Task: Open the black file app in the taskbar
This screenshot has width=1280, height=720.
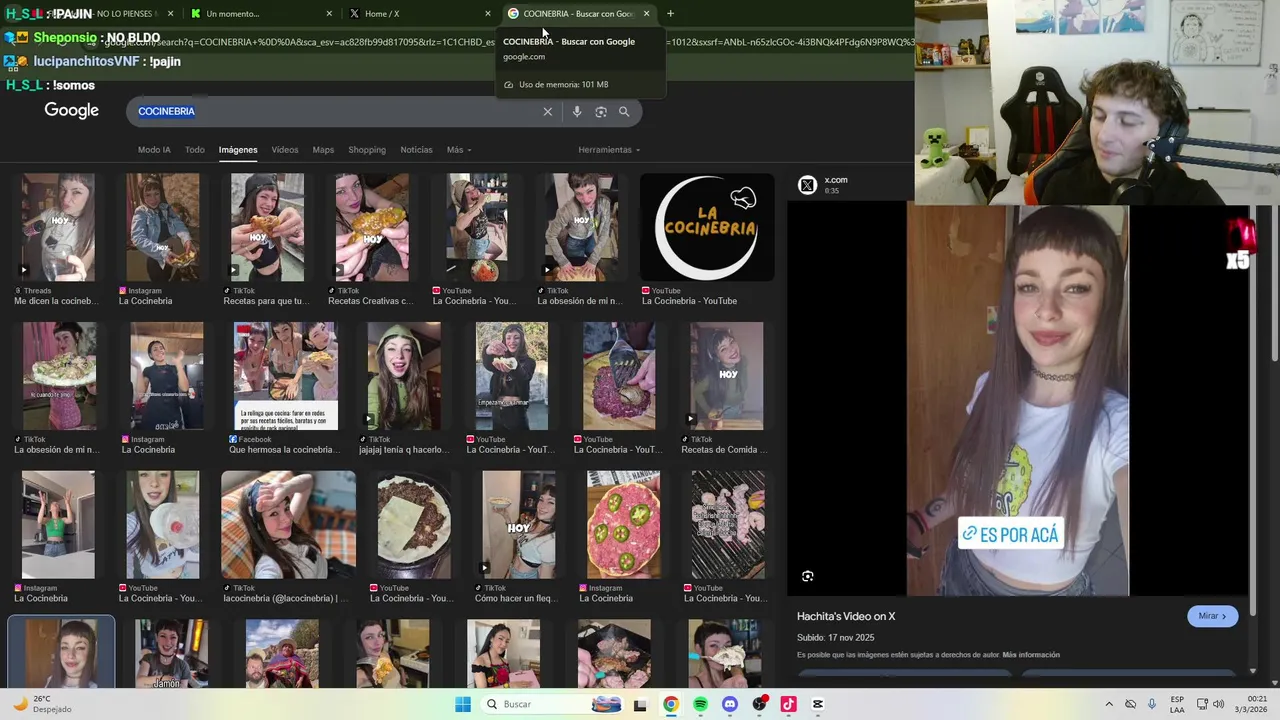Action: pos(640,704)
